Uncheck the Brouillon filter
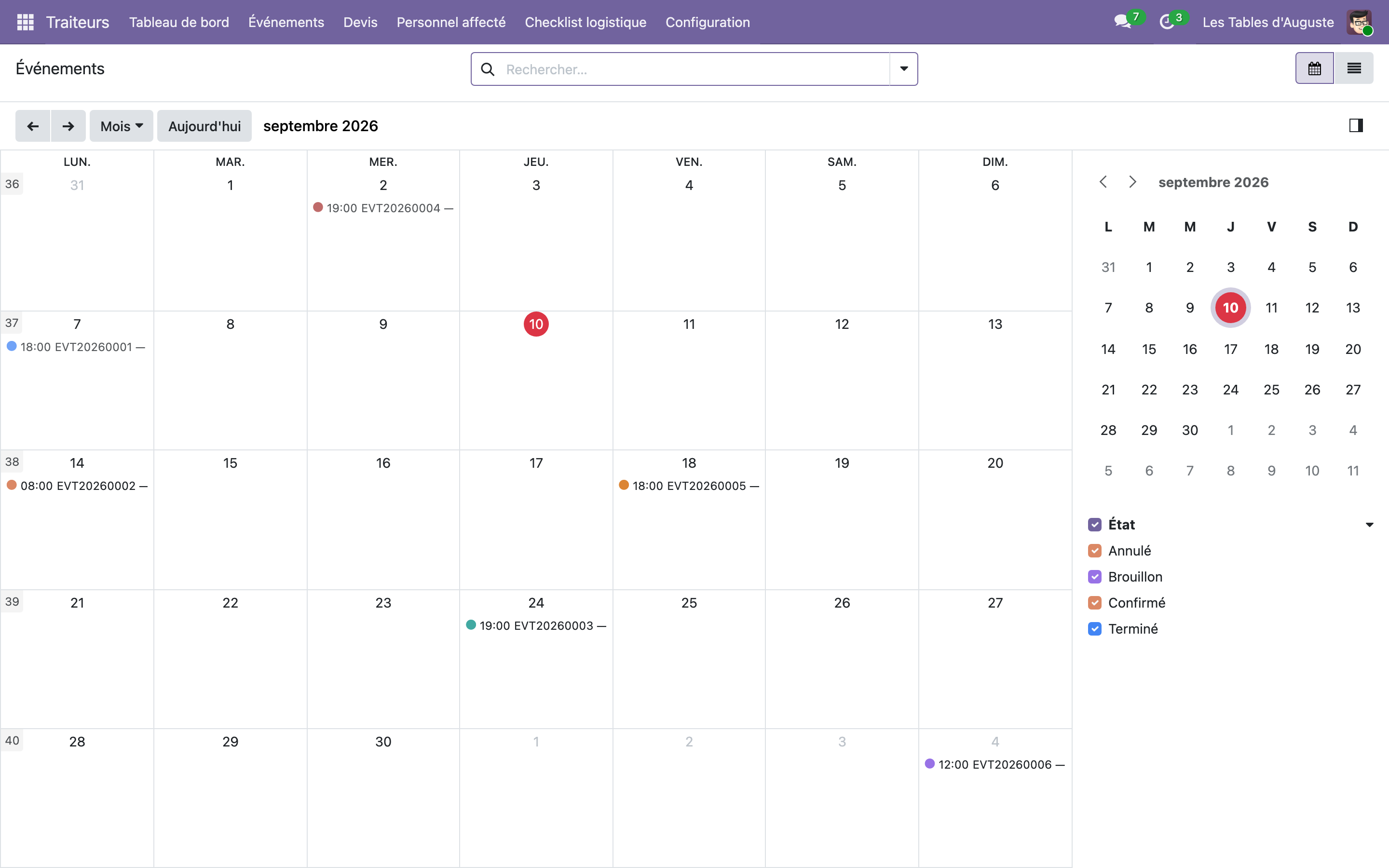Screen dimensions: 1389x868 (1094, 577)
